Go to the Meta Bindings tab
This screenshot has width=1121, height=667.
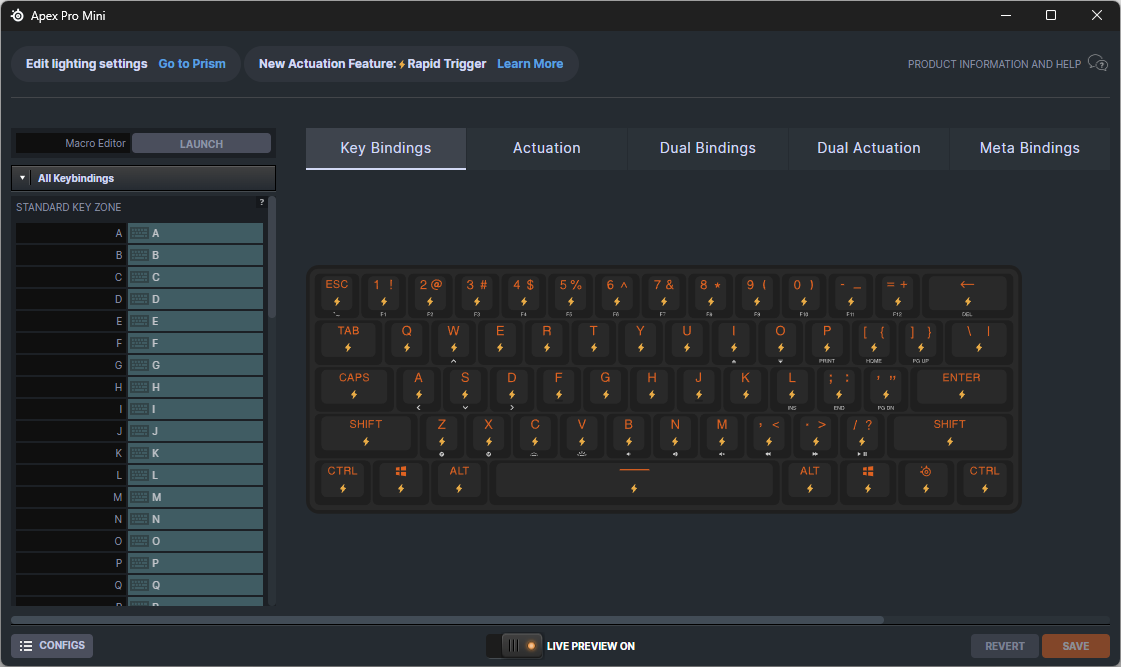1029,148
